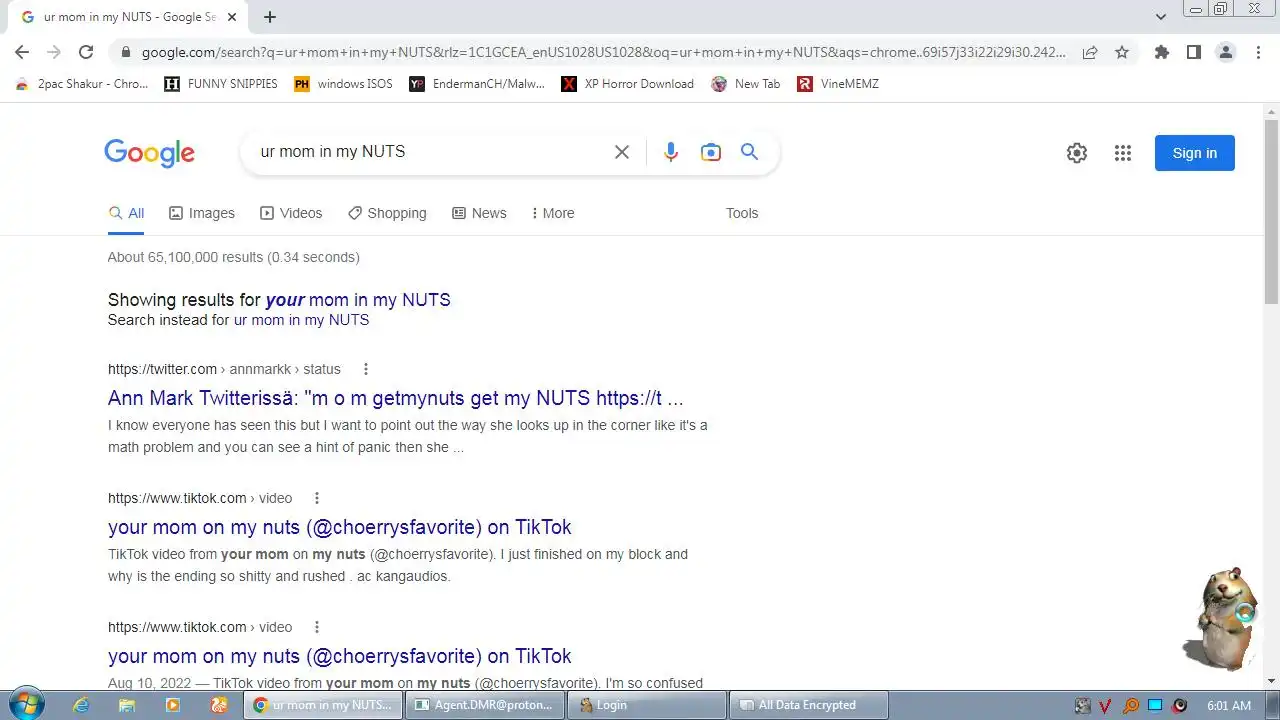Click the page vertical scrollbar thumb

(x=1271, y=210)
